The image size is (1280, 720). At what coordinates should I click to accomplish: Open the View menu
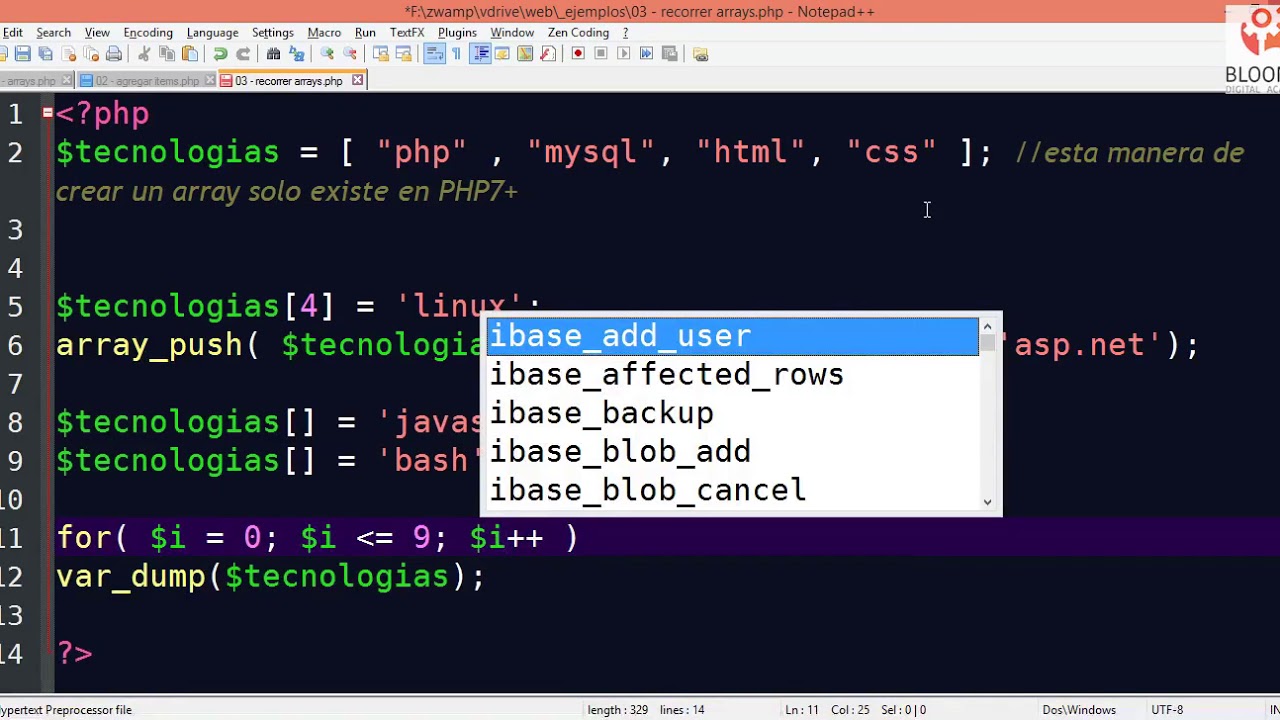click(97, 32)
